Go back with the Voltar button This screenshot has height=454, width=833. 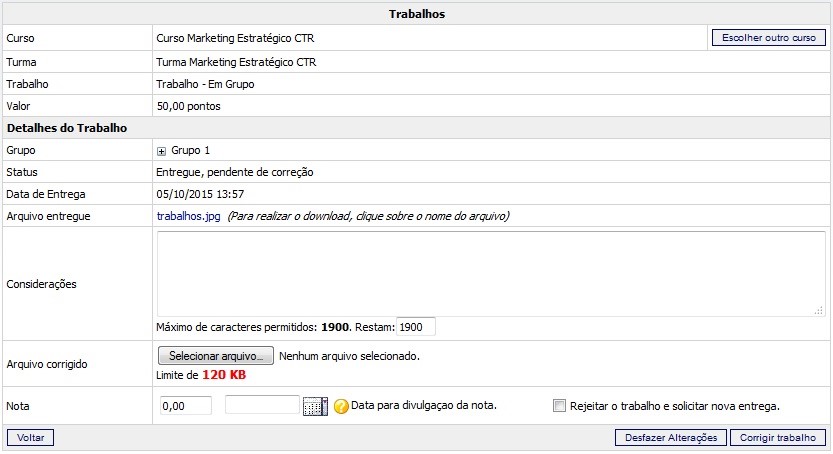[x=30, y=438]
